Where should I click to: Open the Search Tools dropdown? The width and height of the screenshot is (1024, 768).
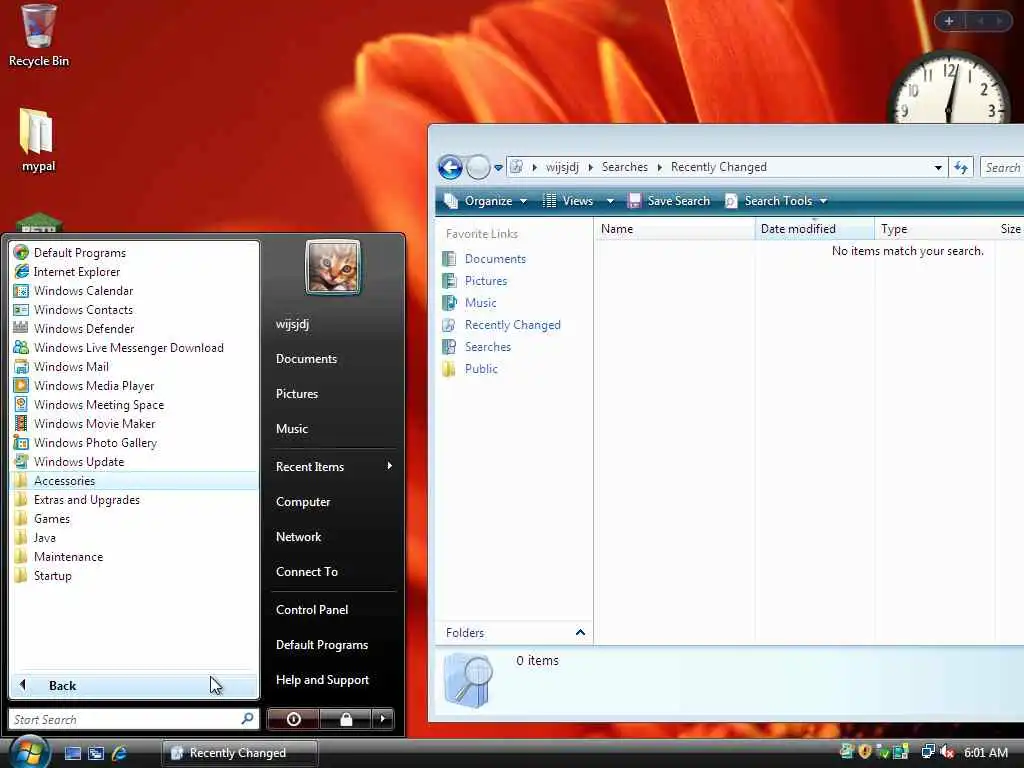(x=777, y=201)
